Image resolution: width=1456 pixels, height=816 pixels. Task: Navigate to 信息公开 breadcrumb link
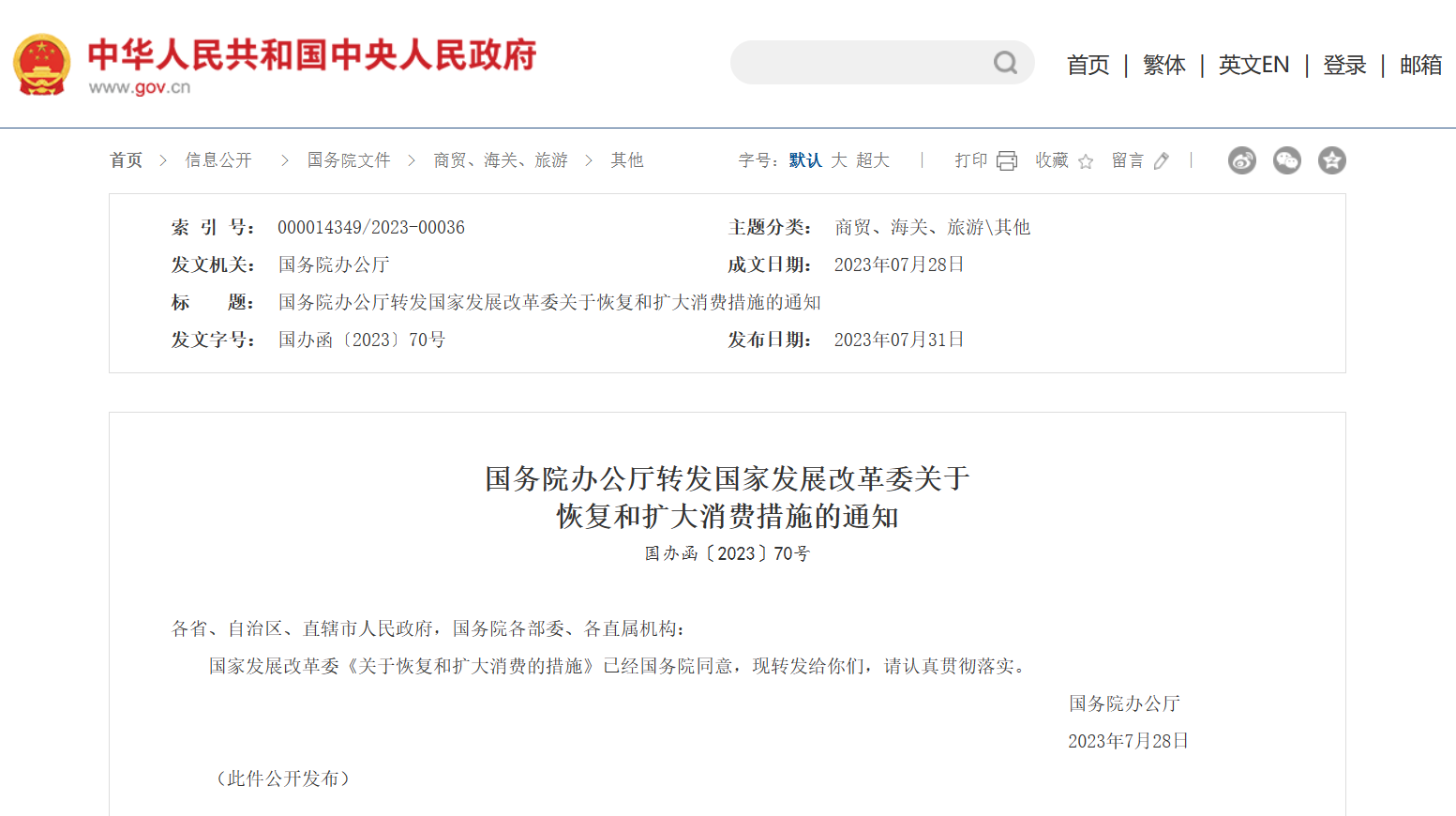point(218,159)
